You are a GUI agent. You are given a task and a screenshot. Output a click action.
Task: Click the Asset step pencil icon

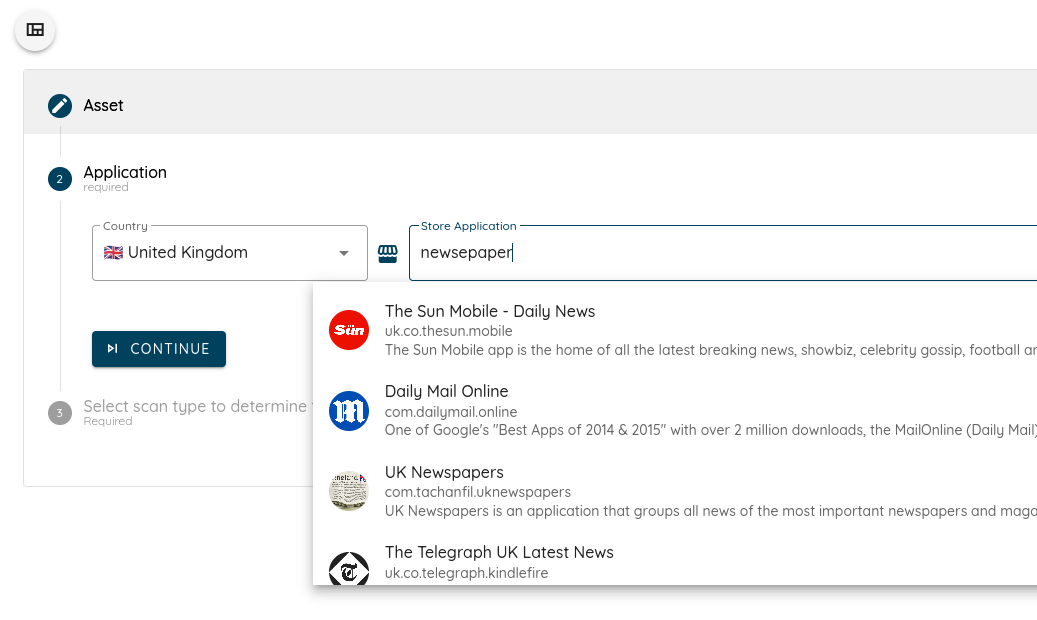pos(60,105)
